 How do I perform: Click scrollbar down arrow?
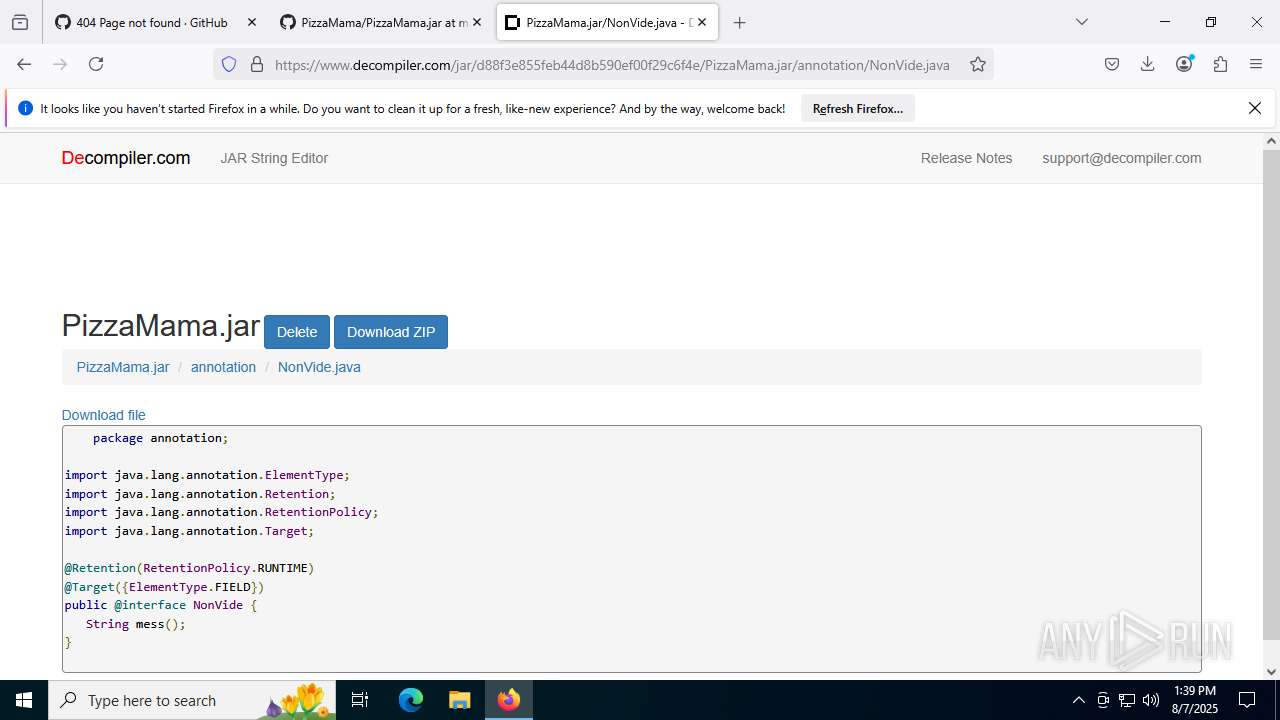coord(1271,672)
